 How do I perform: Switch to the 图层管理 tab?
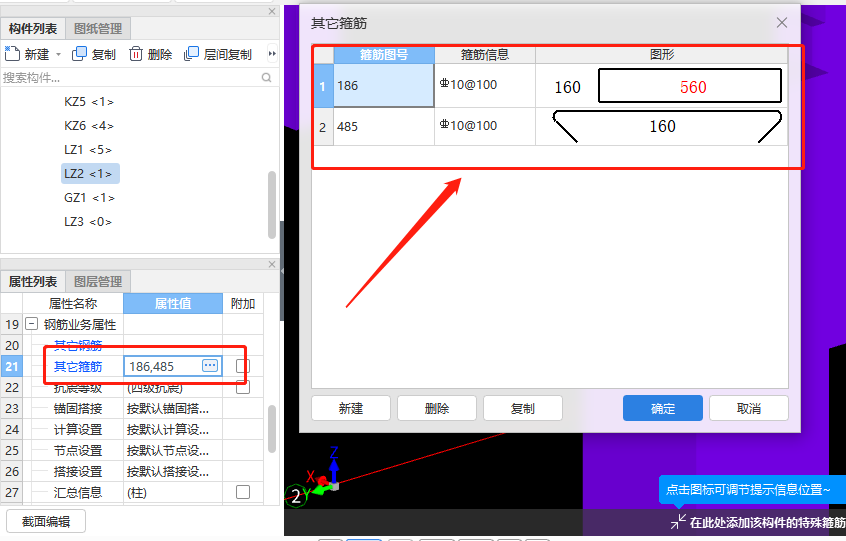click(98, 282)
